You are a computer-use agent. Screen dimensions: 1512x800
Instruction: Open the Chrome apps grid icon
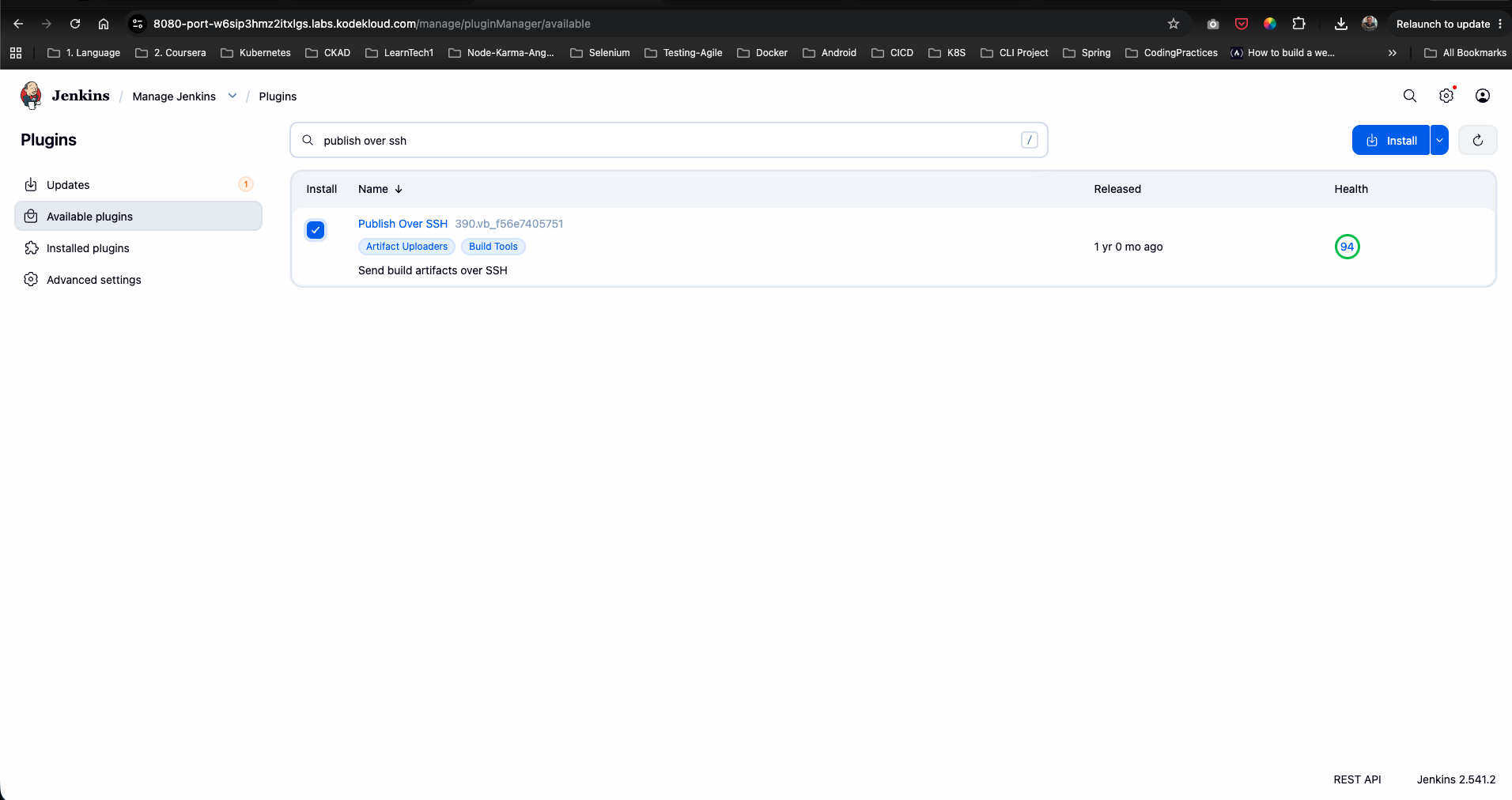16,53
